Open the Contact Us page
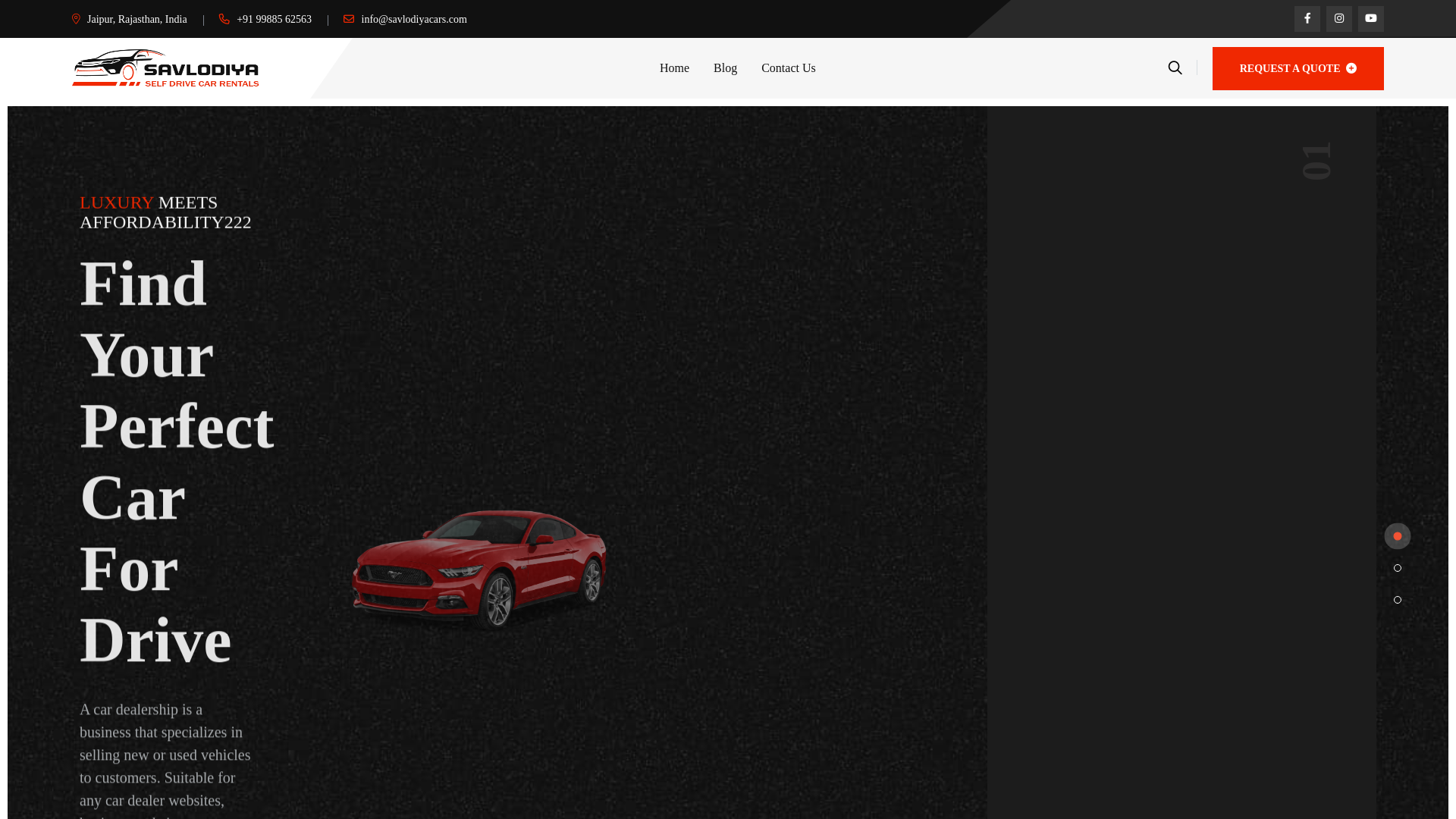1456x819 pixels. click(x=789, y=68)
